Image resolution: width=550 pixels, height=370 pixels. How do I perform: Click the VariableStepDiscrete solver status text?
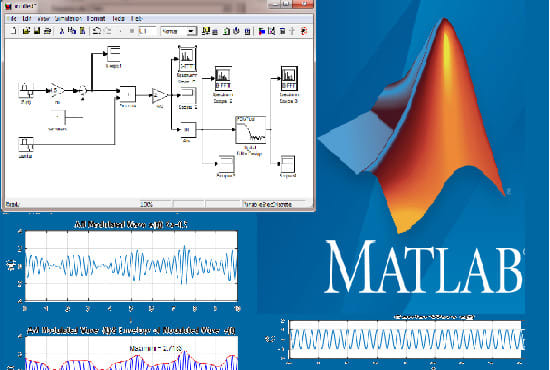coord(268,204)
